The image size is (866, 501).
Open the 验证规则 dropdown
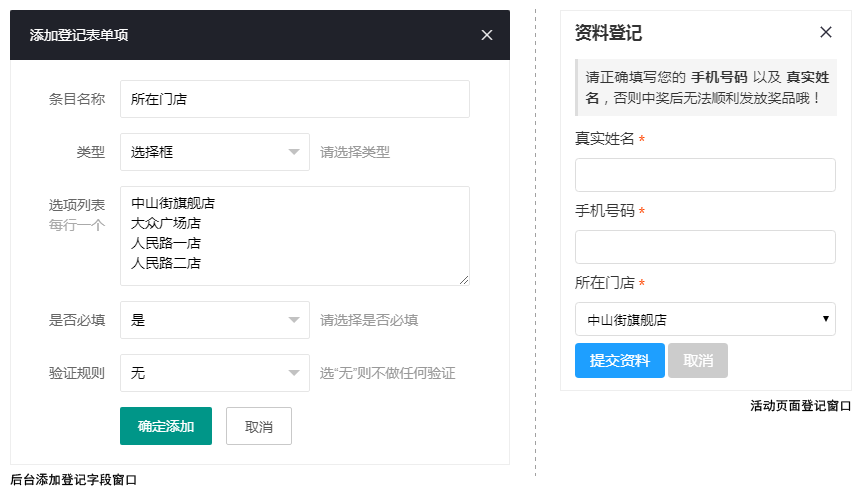(x=215, y=373)
